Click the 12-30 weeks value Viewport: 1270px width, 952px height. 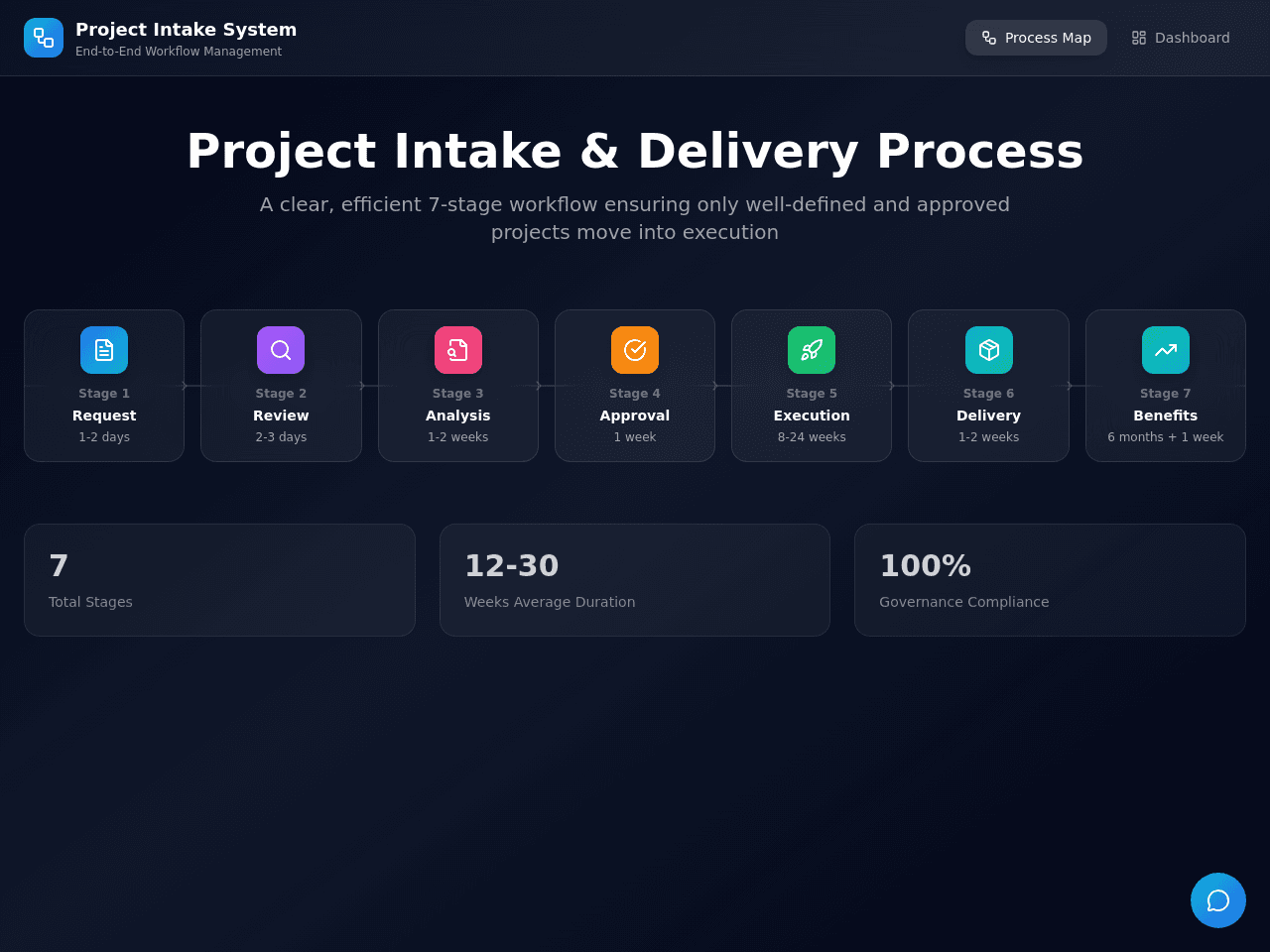point(512,565)
